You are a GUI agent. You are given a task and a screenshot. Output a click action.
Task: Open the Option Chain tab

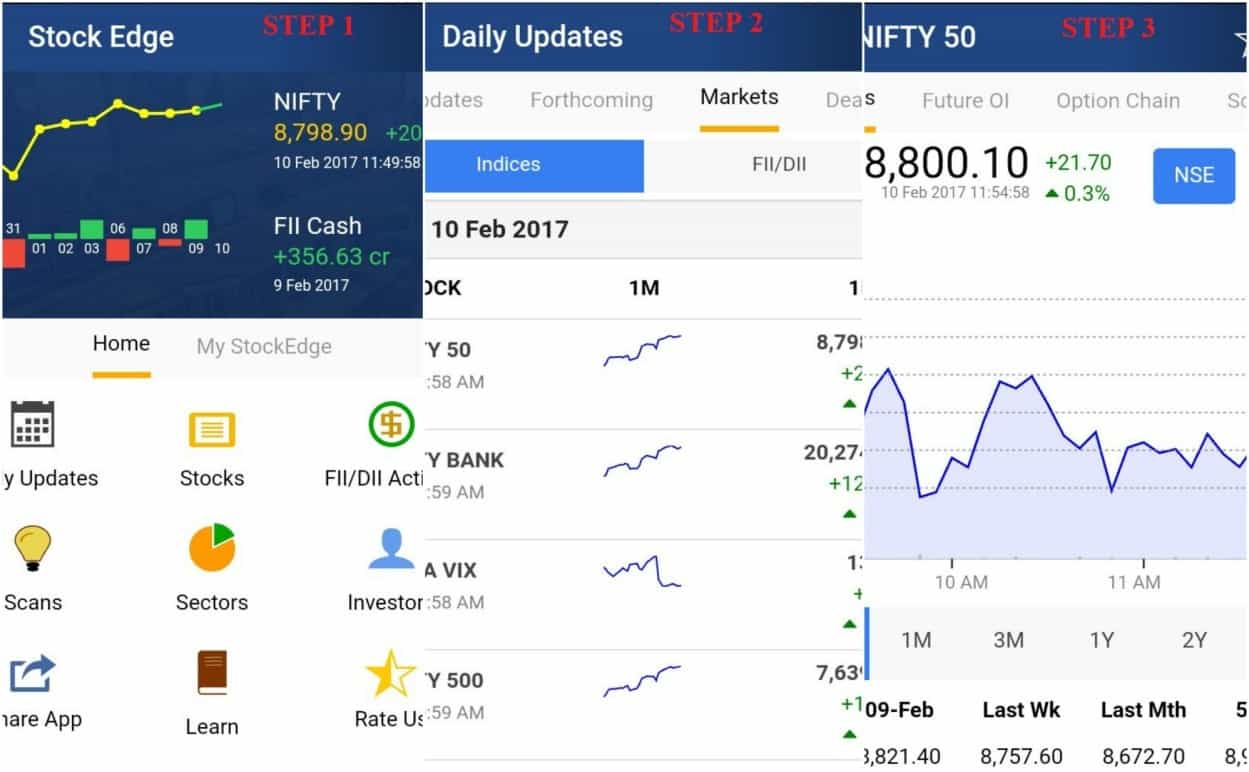tap(1118, 101)
